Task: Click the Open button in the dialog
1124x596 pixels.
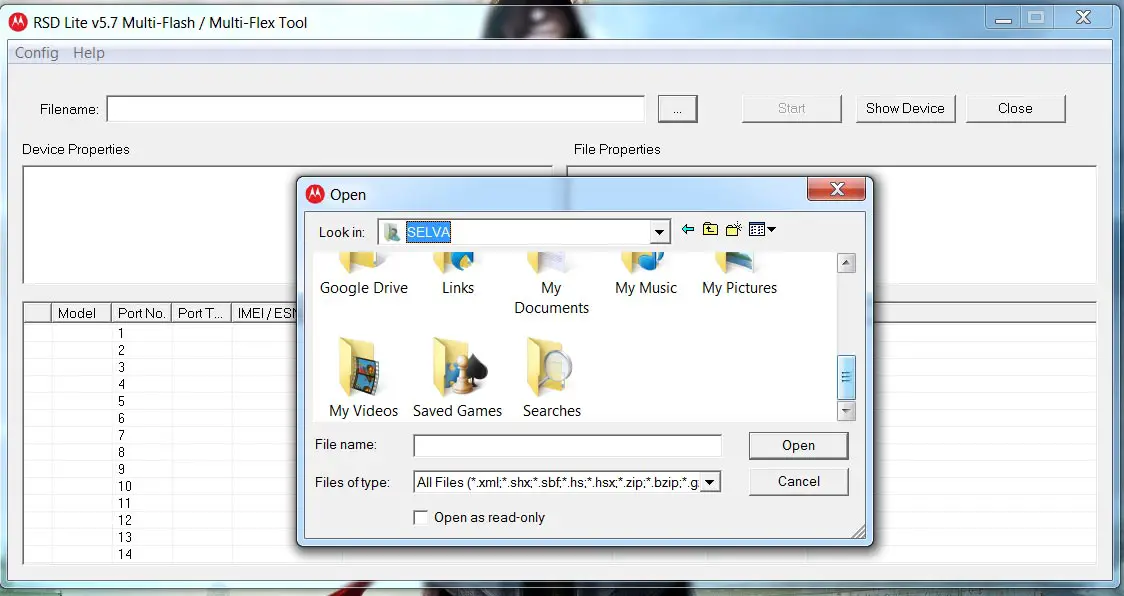Action: (x=799, y=445)
